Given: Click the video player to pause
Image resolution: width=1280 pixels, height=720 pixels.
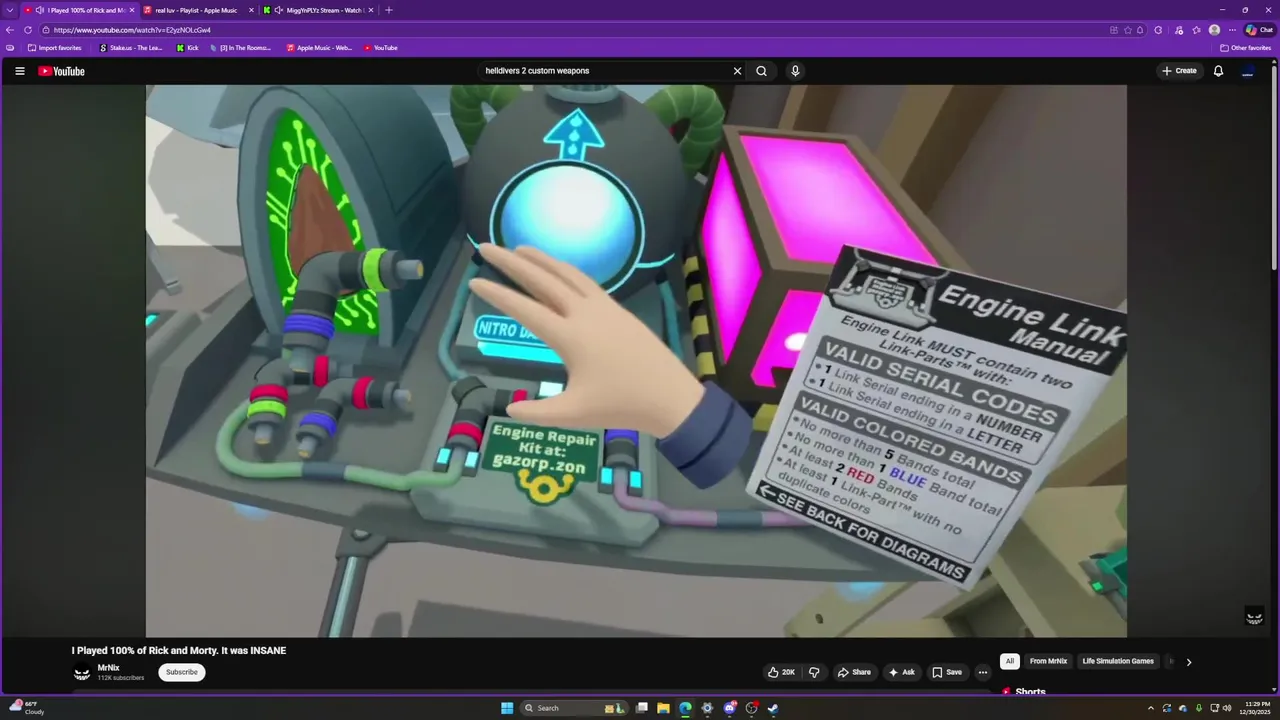Looking at the screenshot, I should tap(636, 360).
